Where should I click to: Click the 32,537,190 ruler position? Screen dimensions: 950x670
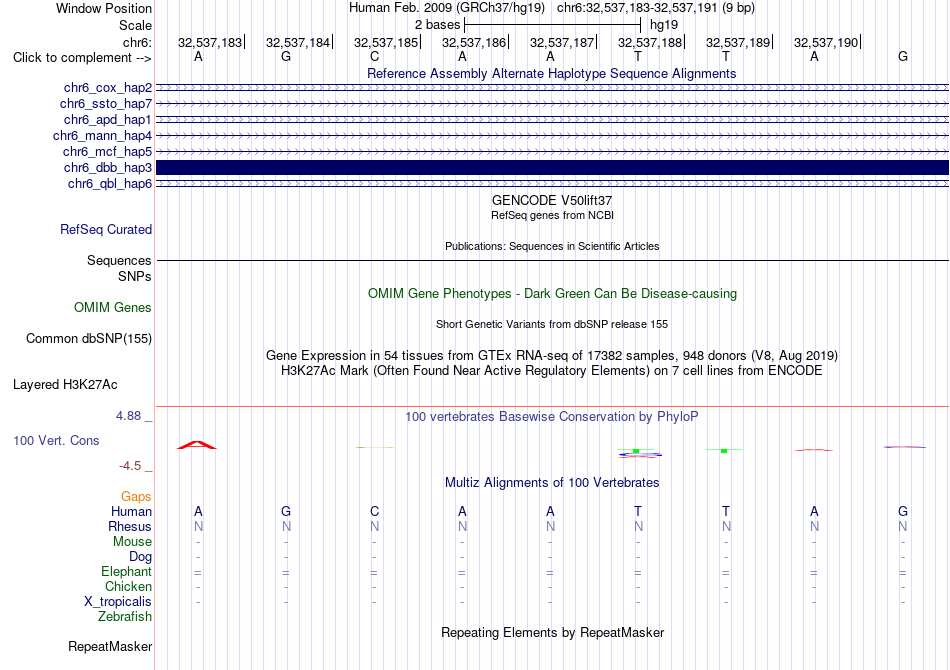click(x=826, y=42)
